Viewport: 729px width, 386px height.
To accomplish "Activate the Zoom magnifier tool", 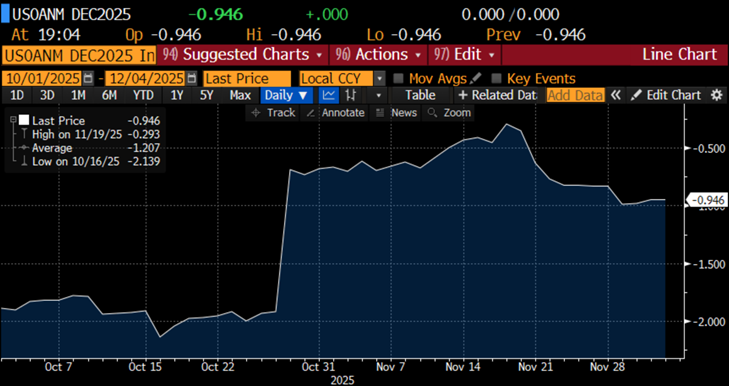I will (449, 113).
